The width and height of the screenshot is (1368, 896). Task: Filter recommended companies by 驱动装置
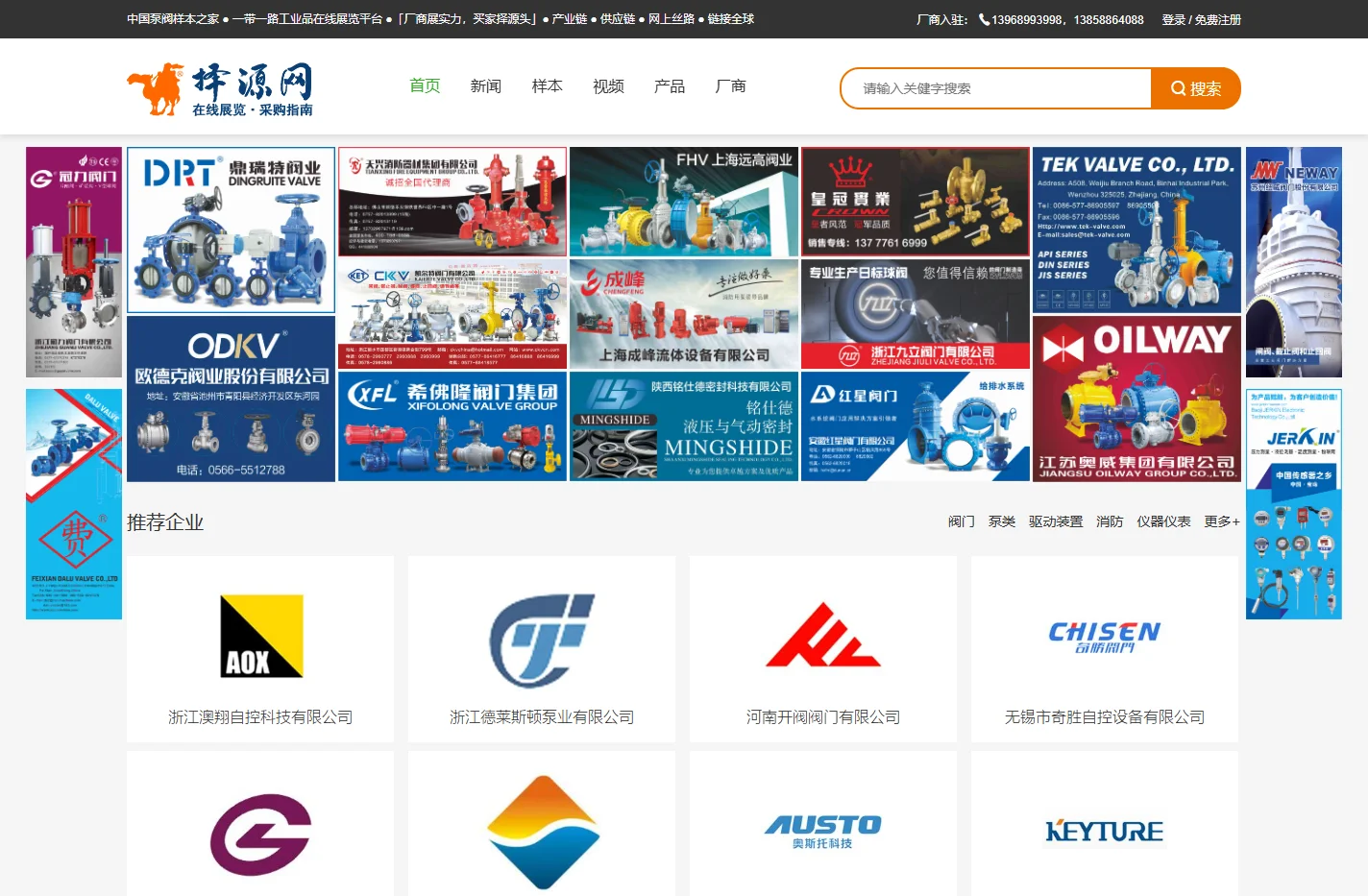1056,521
